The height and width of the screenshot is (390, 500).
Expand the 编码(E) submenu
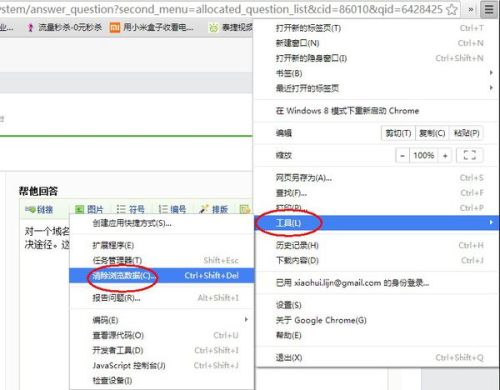pos(162,320)
